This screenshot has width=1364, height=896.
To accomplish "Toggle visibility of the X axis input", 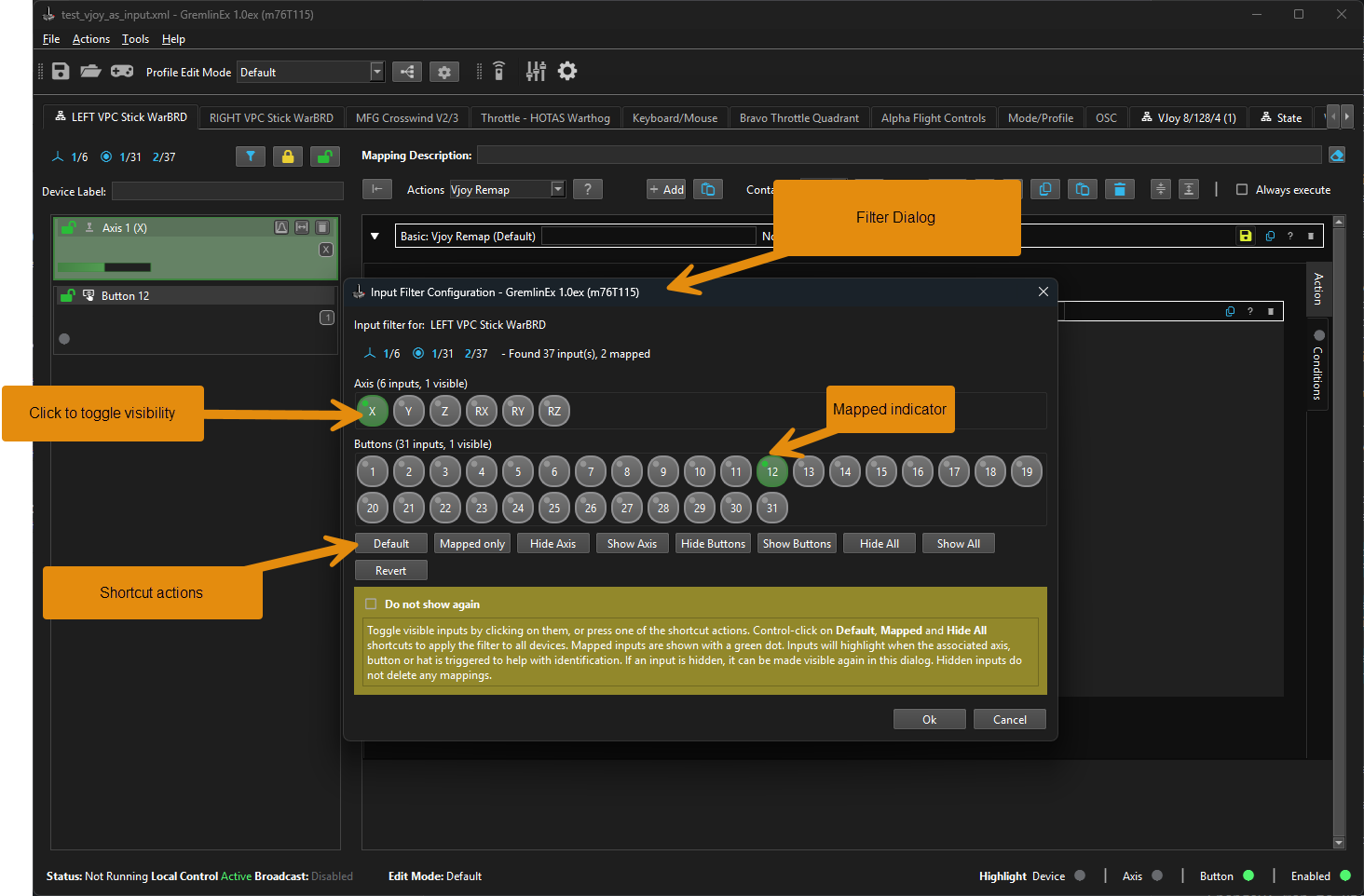I will point(372,411).
